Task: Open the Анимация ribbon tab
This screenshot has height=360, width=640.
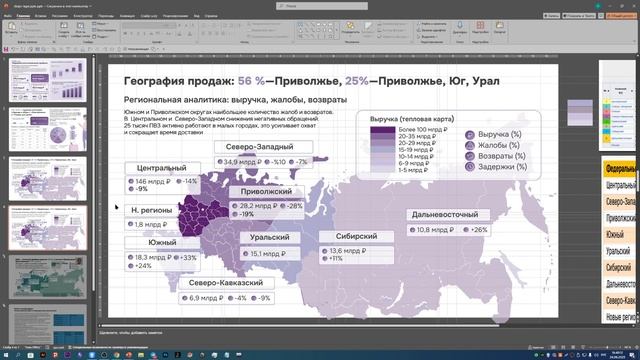Action: pos(127,16)
